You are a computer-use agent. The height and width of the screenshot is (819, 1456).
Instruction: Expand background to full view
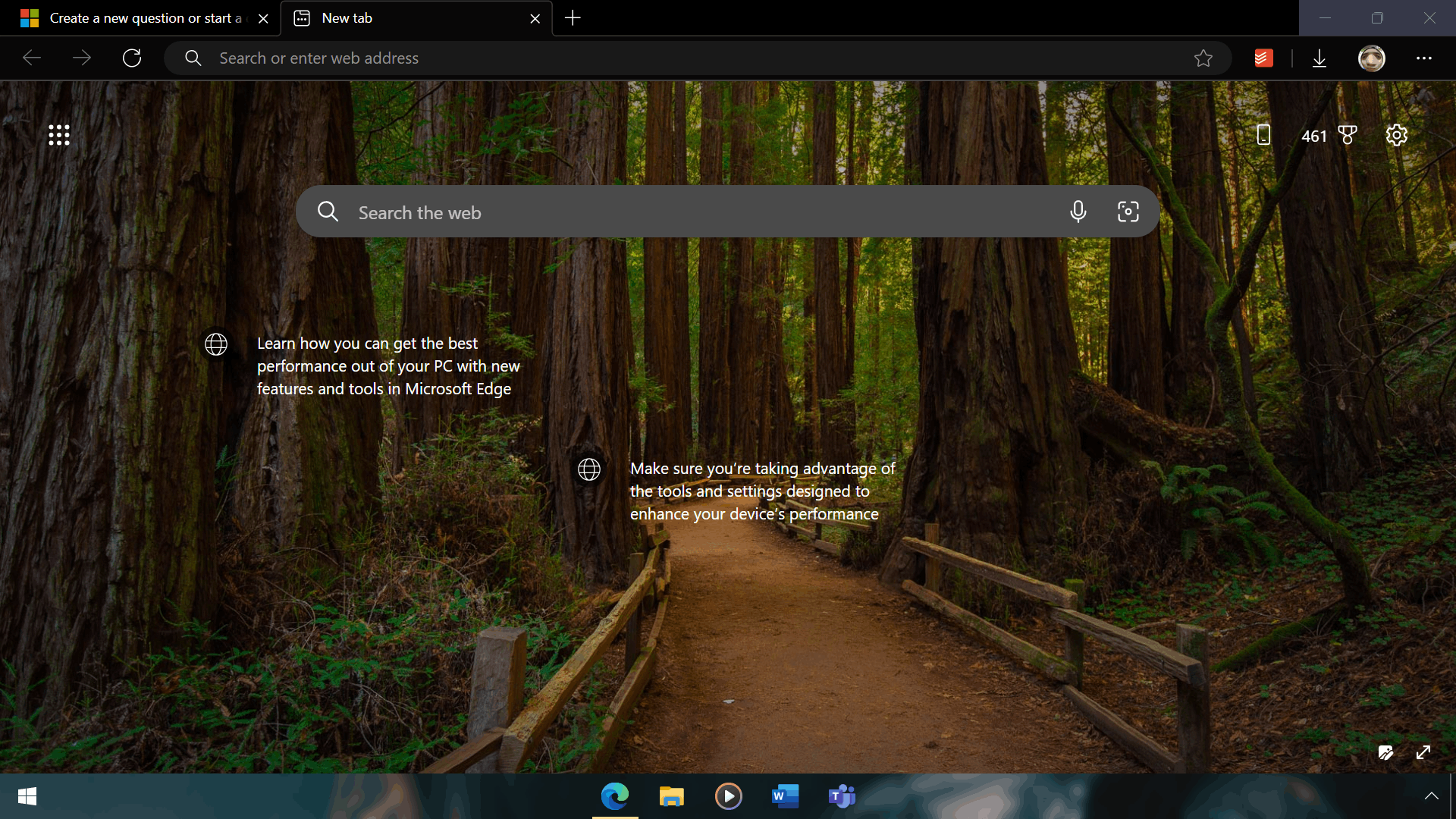pos(1423,752)
